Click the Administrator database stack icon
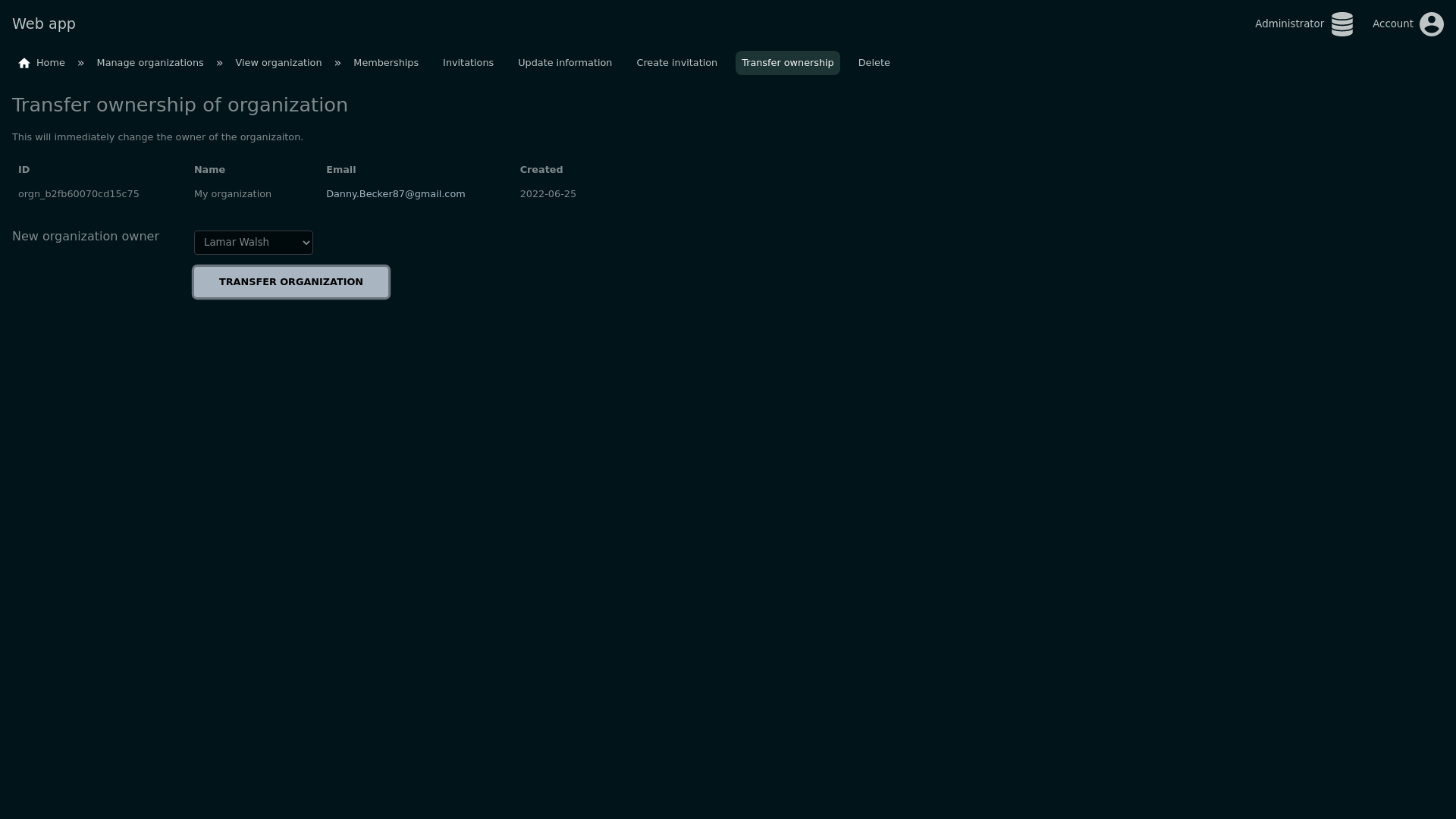 tap(1341, 24)
